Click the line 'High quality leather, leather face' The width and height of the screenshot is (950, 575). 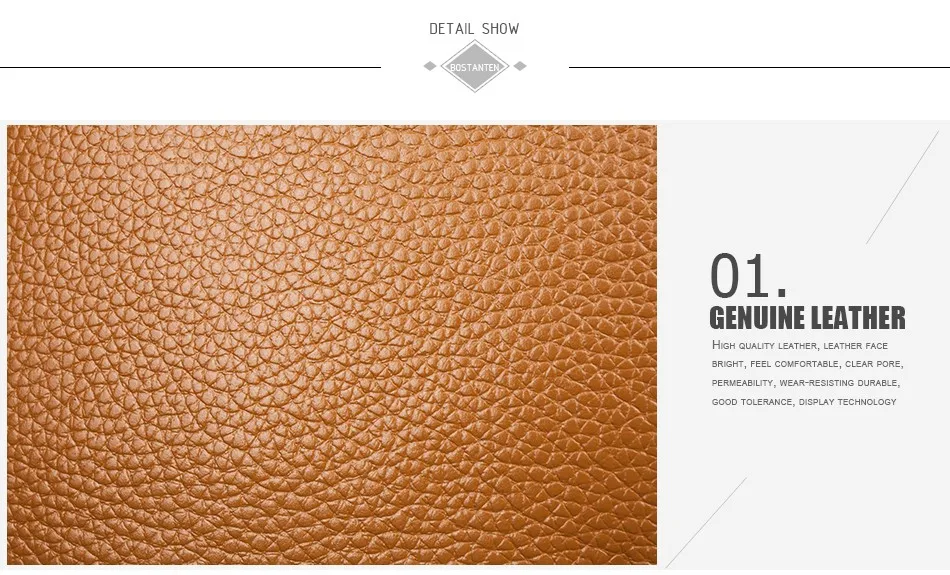point(800,345)
